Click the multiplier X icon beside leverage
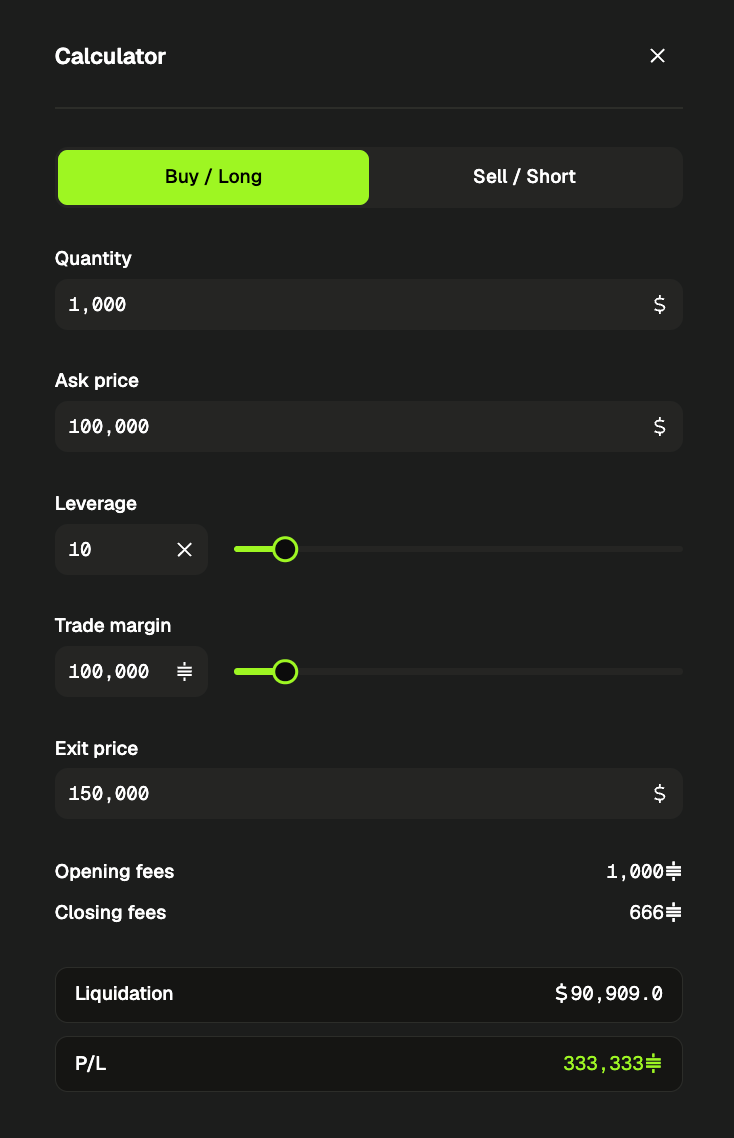 (184, 549)
